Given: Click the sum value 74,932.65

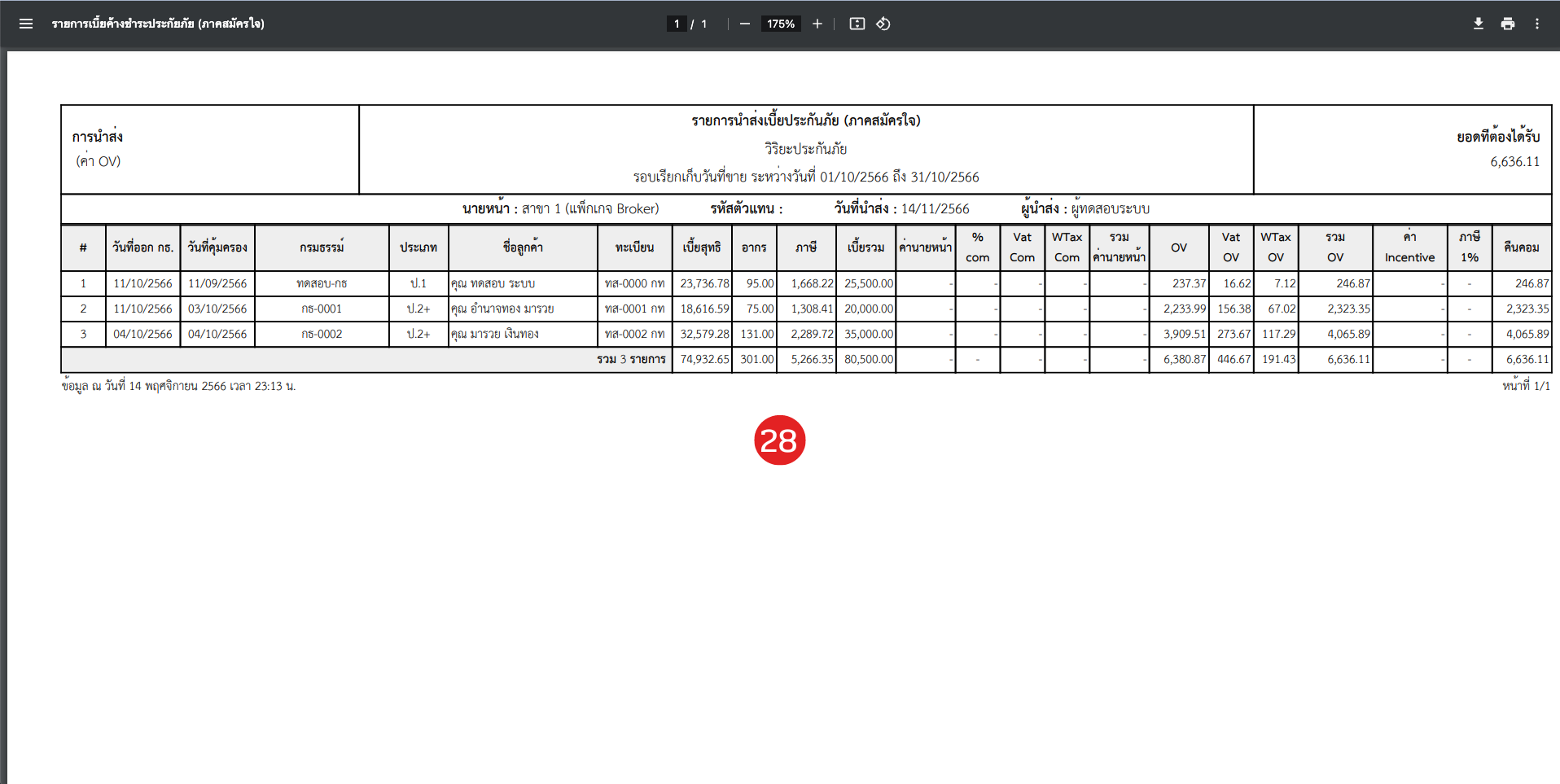Looking at the screenshot, I should click(x=704, y=359).
